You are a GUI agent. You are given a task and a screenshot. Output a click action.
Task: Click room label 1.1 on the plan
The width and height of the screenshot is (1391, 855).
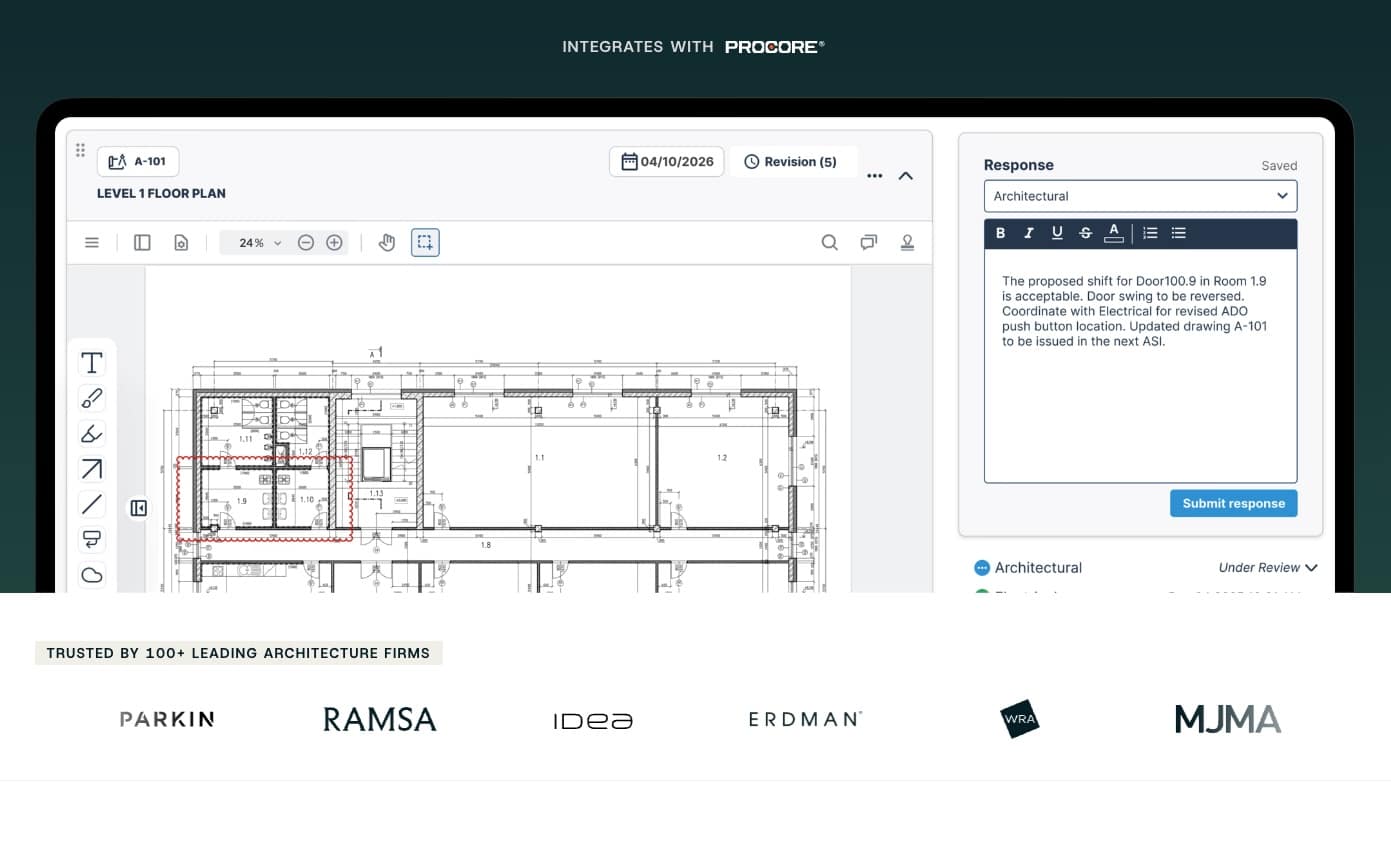click(539, 458)
